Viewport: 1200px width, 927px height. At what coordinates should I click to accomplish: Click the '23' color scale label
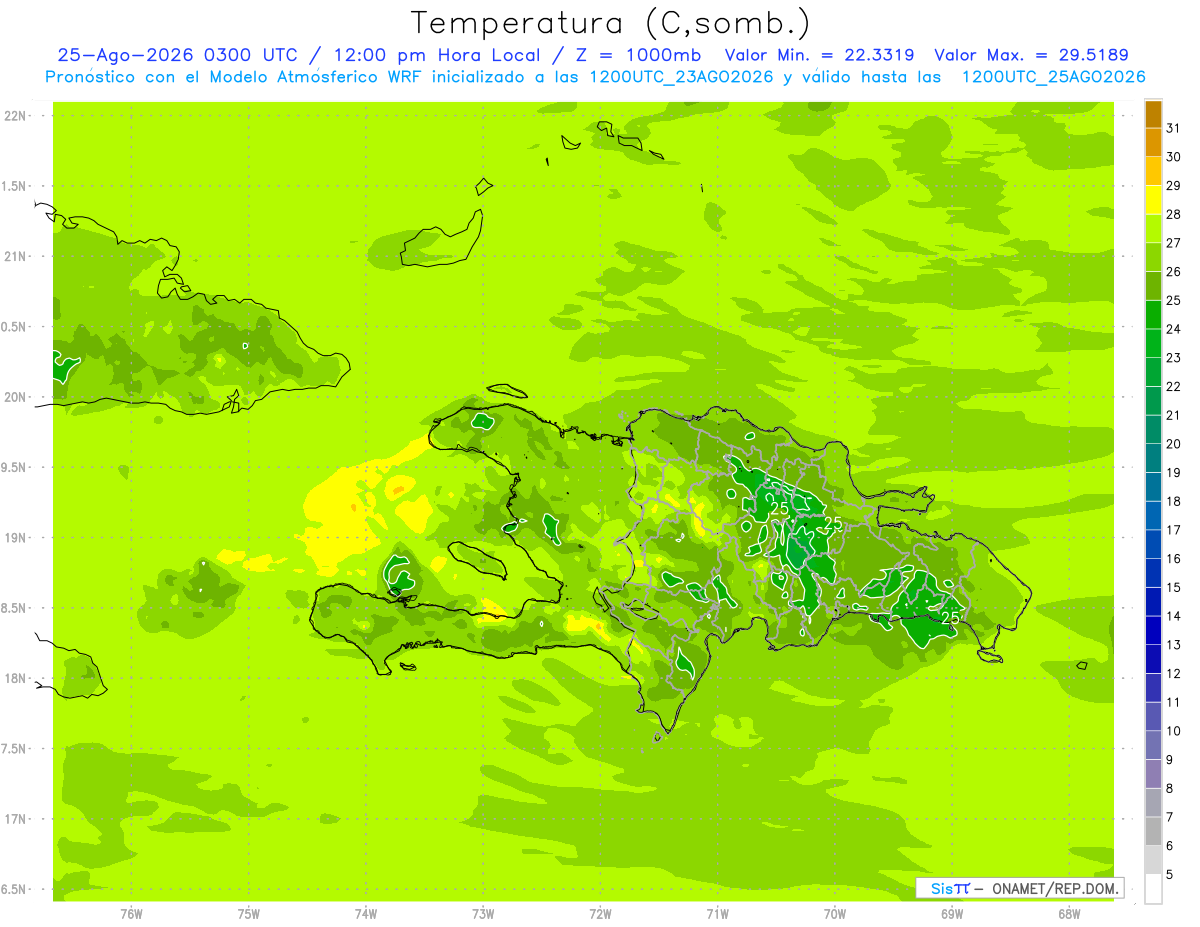coord(1174,358)
